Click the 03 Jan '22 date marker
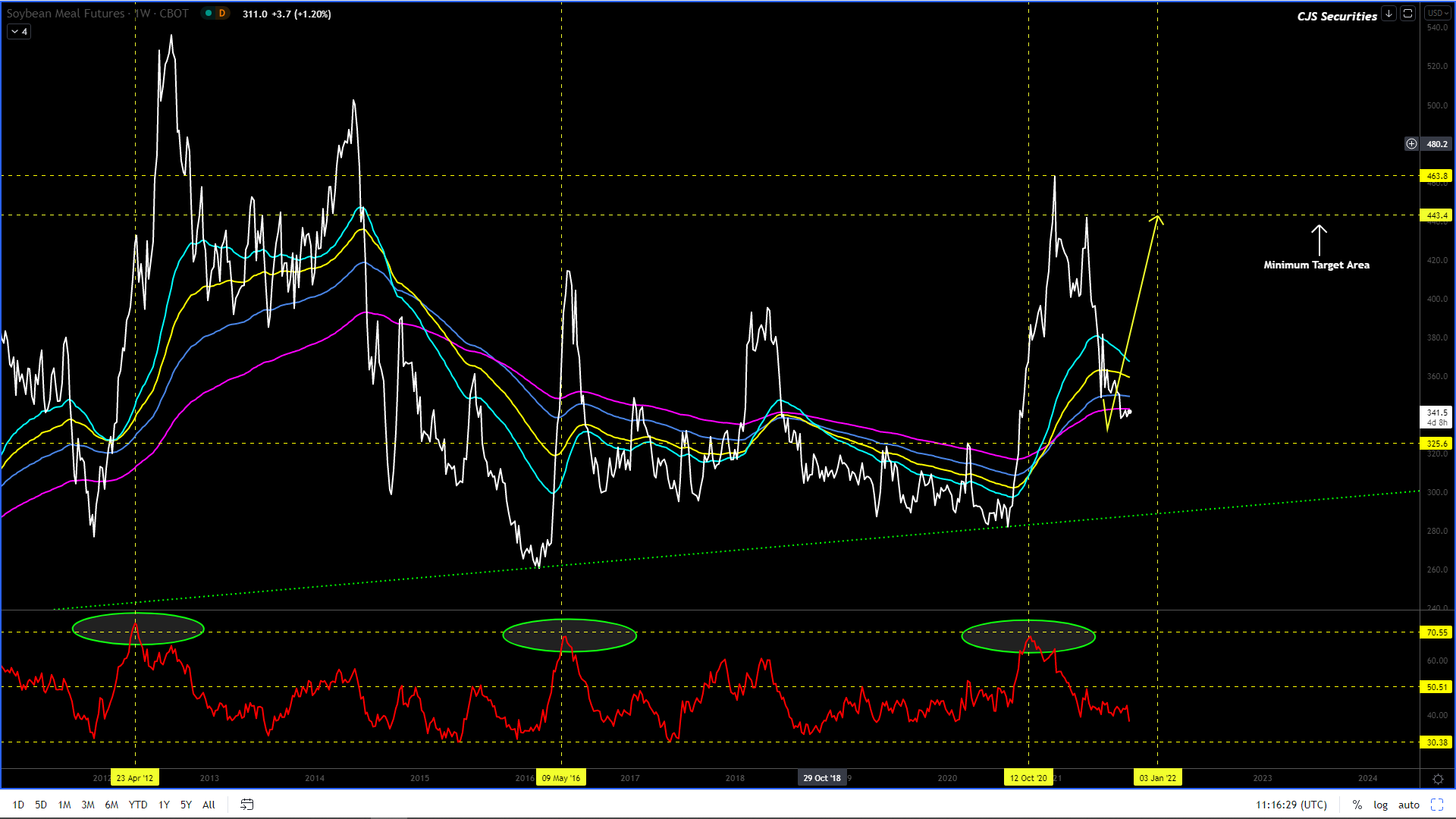This screenshot has height=819, width=1456. [1157, 778]
